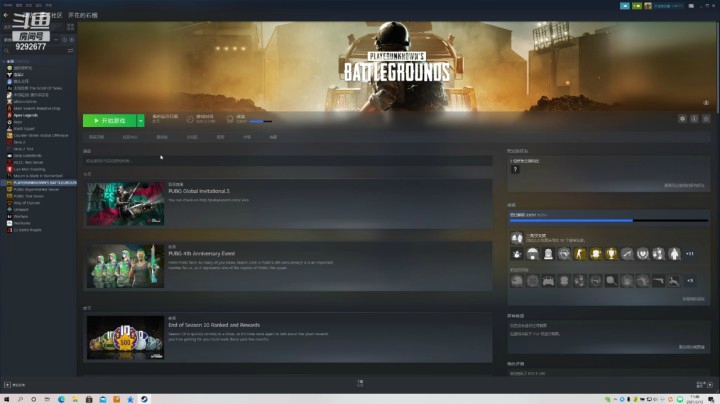The height and width of the screenshot is (404, 720).
Task: Open the unknown friend question-mark avatar
Action: (x=515, y=169)
